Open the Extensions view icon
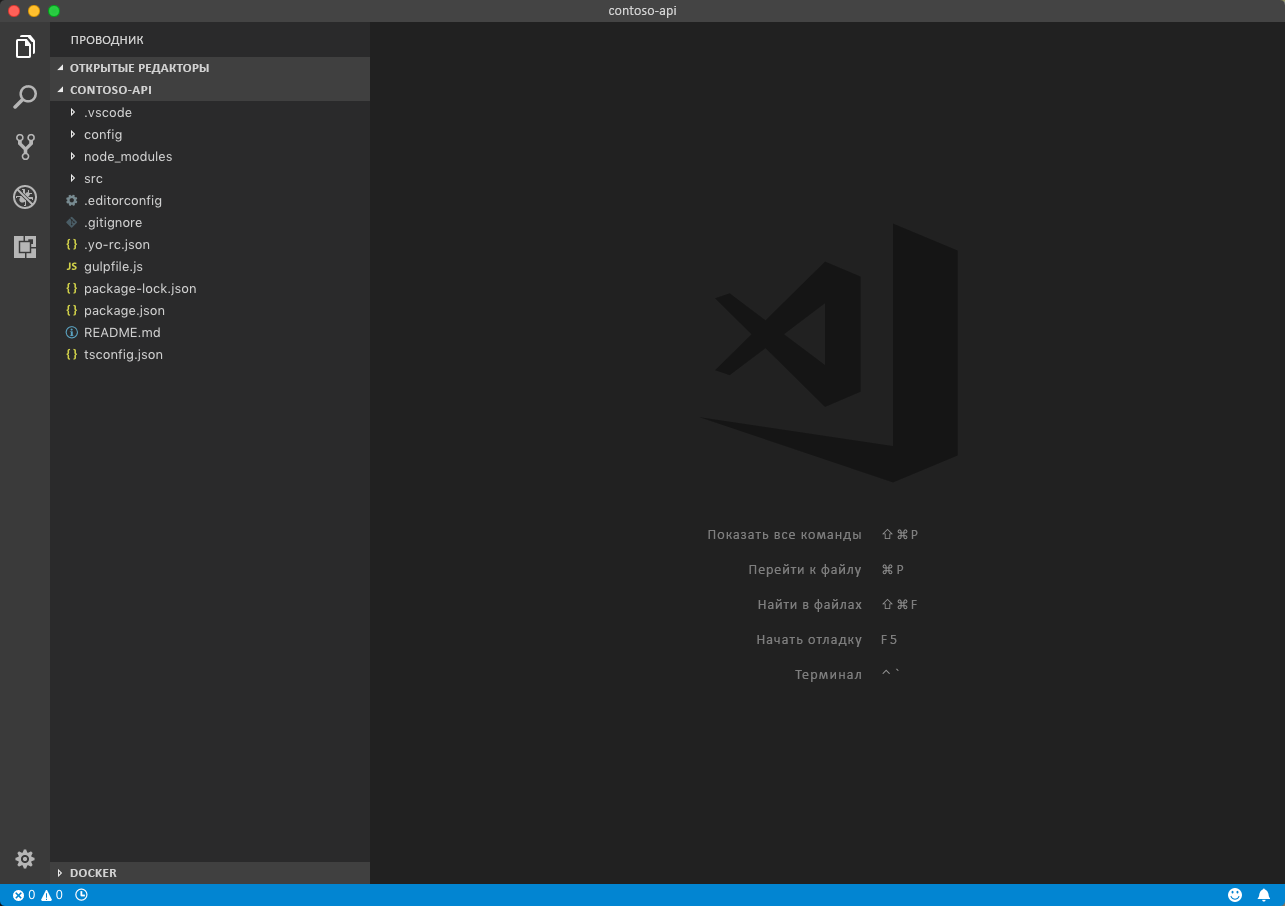 [x=25, y=246]
